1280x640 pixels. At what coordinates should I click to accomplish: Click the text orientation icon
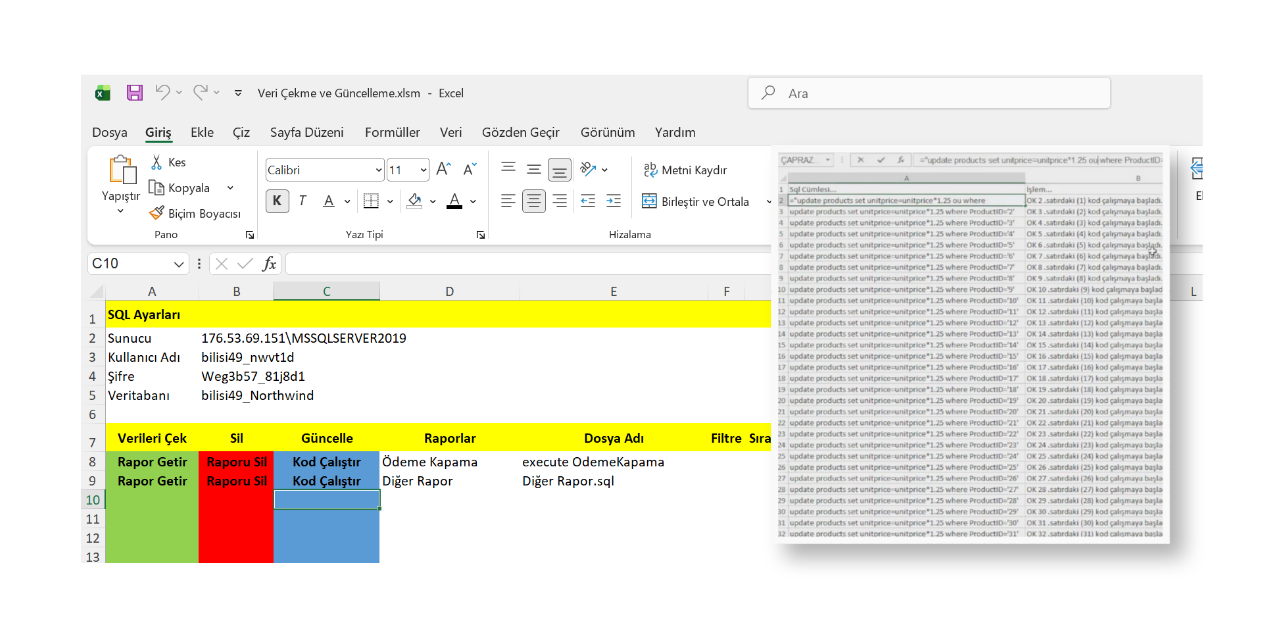click(588, 169)
